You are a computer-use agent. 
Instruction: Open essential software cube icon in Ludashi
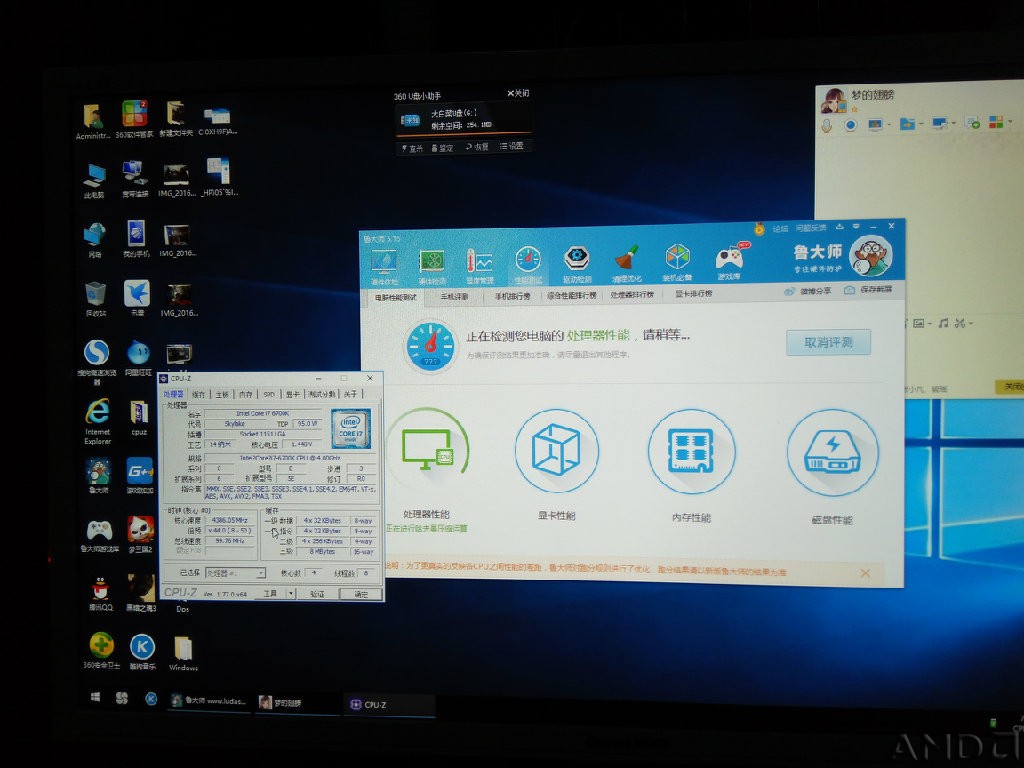coord(677,257)
